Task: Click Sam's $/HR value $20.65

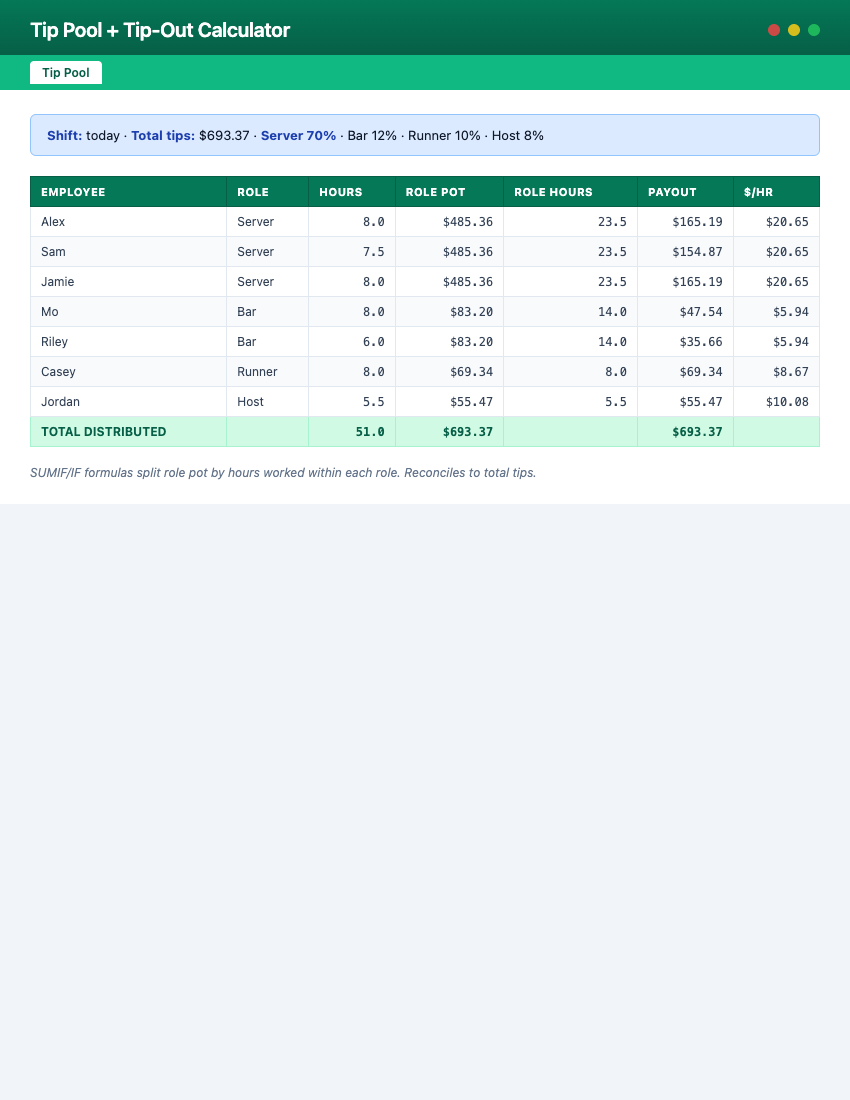Action: coord(776,252)
